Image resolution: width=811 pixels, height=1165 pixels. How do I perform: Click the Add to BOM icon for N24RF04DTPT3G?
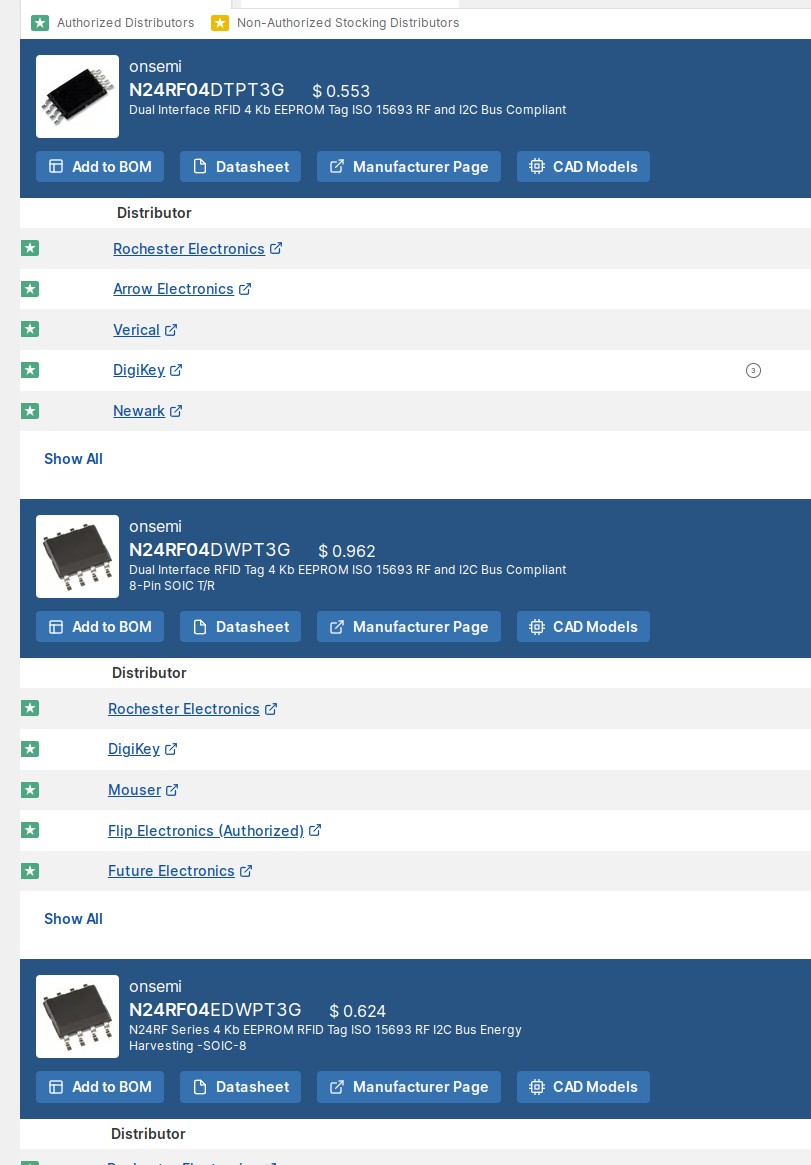point(56,167)
